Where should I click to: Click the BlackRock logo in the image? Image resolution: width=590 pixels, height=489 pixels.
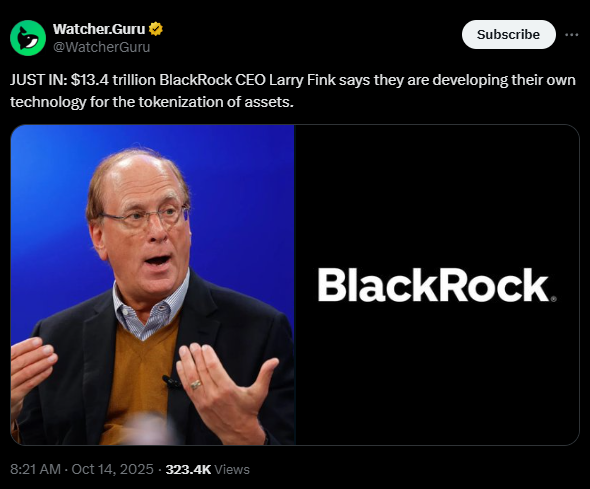pos(436,285)
